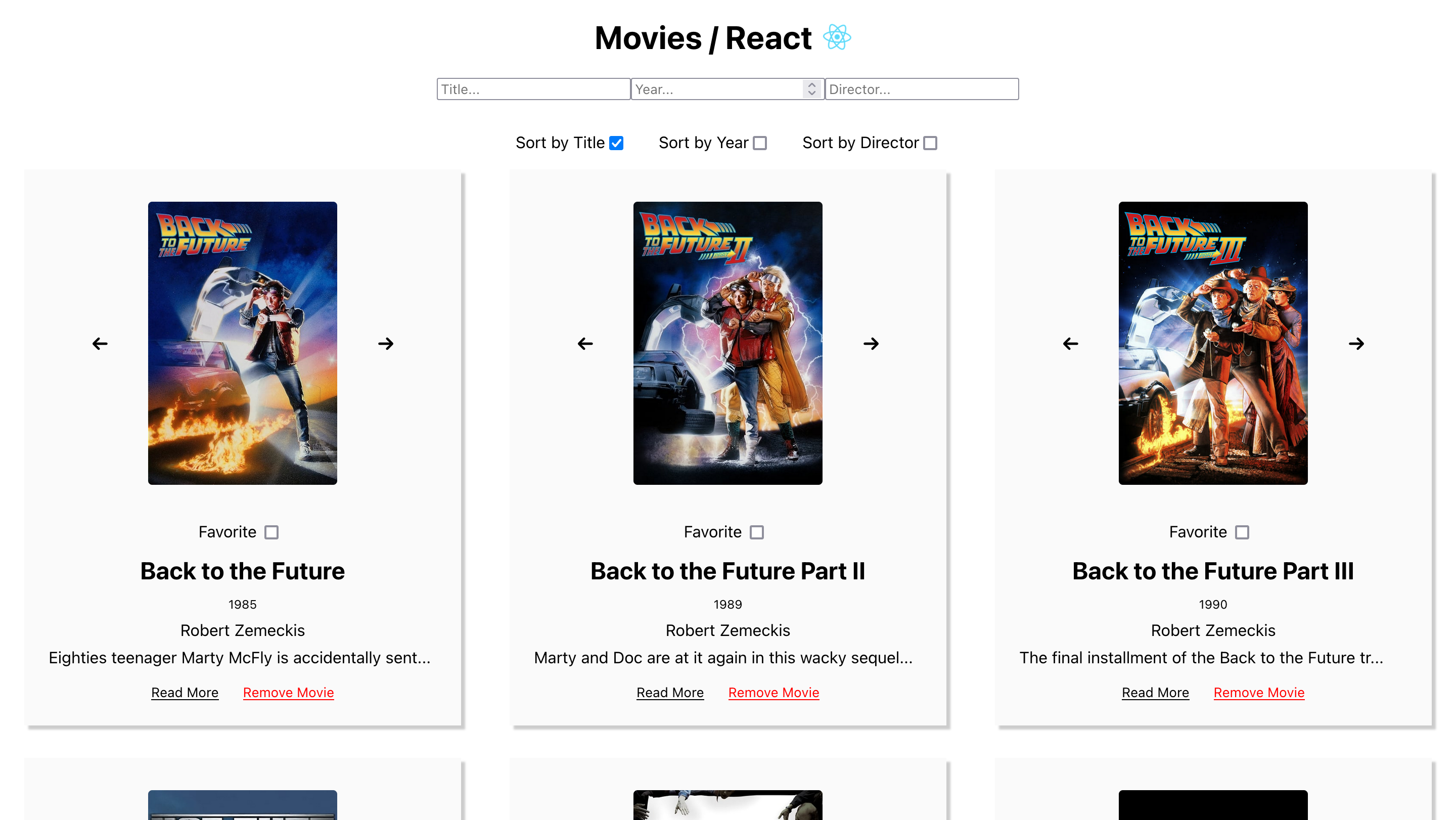Click right arrow on Back to the Future Part II card
The image size is (1456, 820).
tap(871, 344)
